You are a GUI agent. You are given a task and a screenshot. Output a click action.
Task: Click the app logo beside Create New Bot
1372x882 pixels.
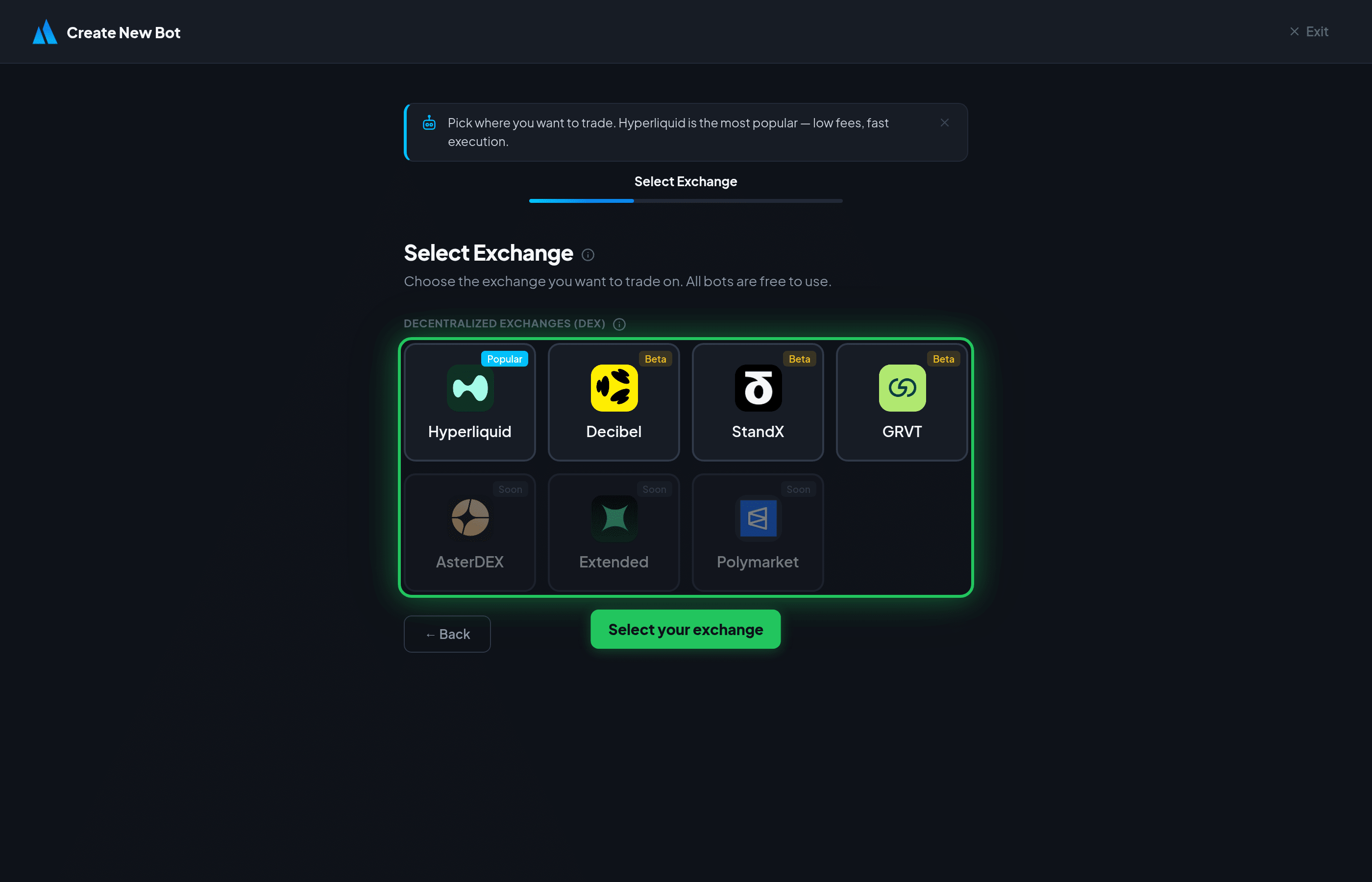[45, 32]
